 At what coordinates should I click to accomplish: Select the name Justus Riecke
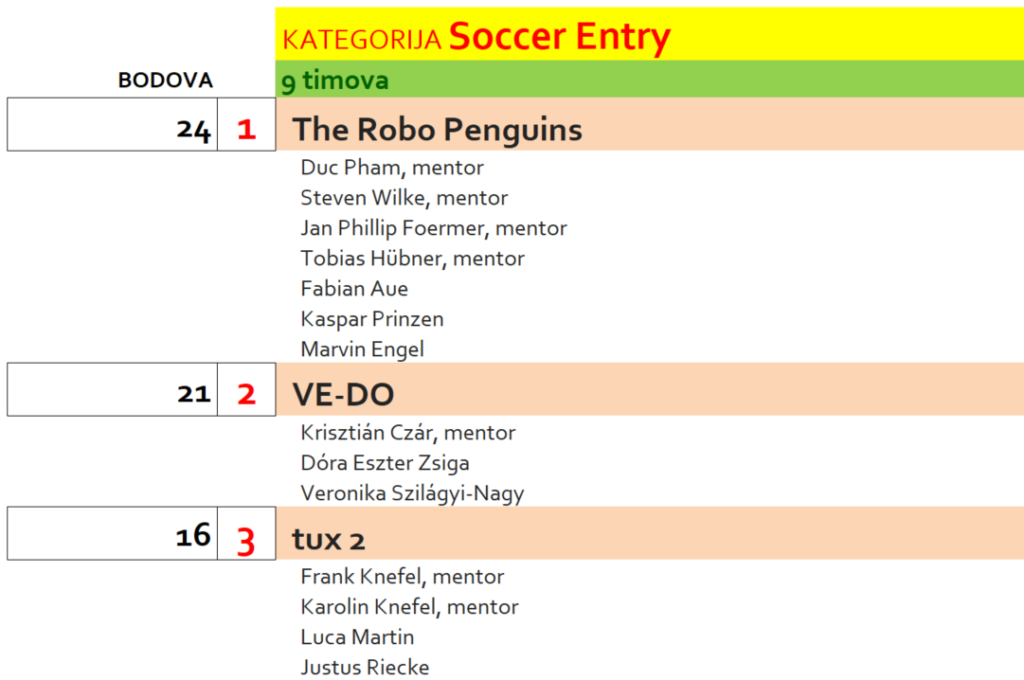(x=365, y=667)
